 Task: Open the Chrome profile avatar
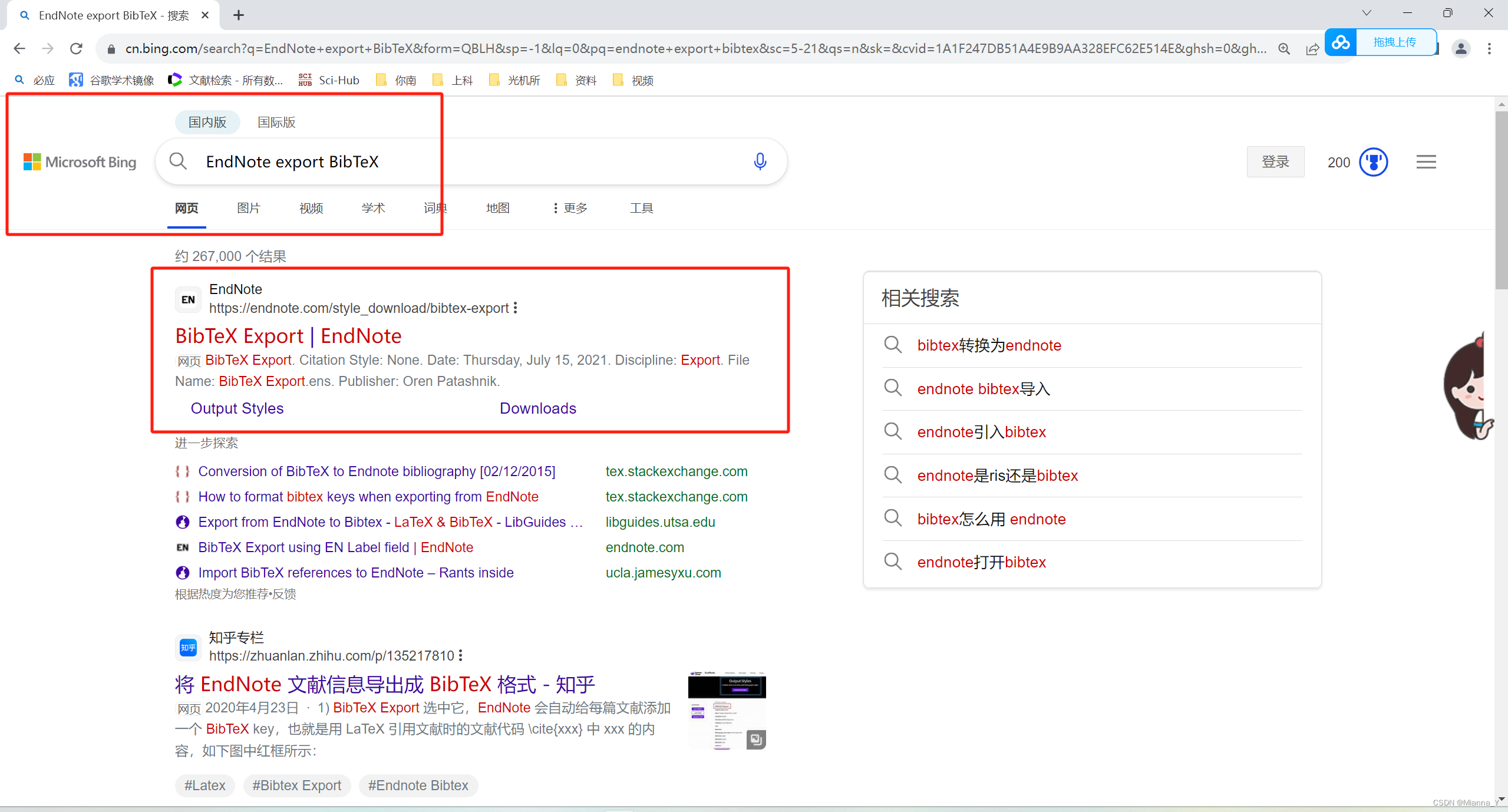coord(1461,49)
